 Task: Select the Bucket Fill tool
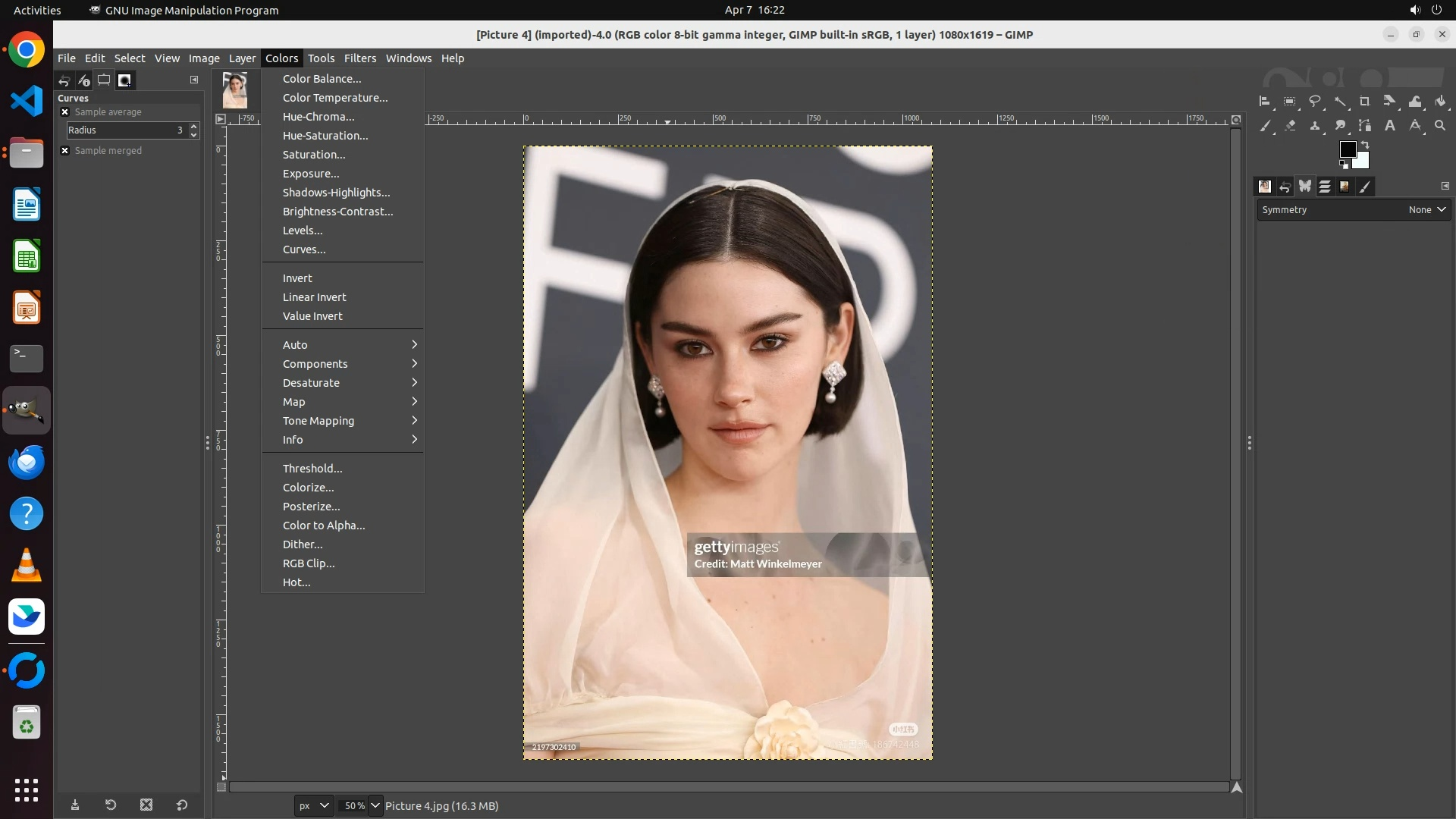point(1440,101)
